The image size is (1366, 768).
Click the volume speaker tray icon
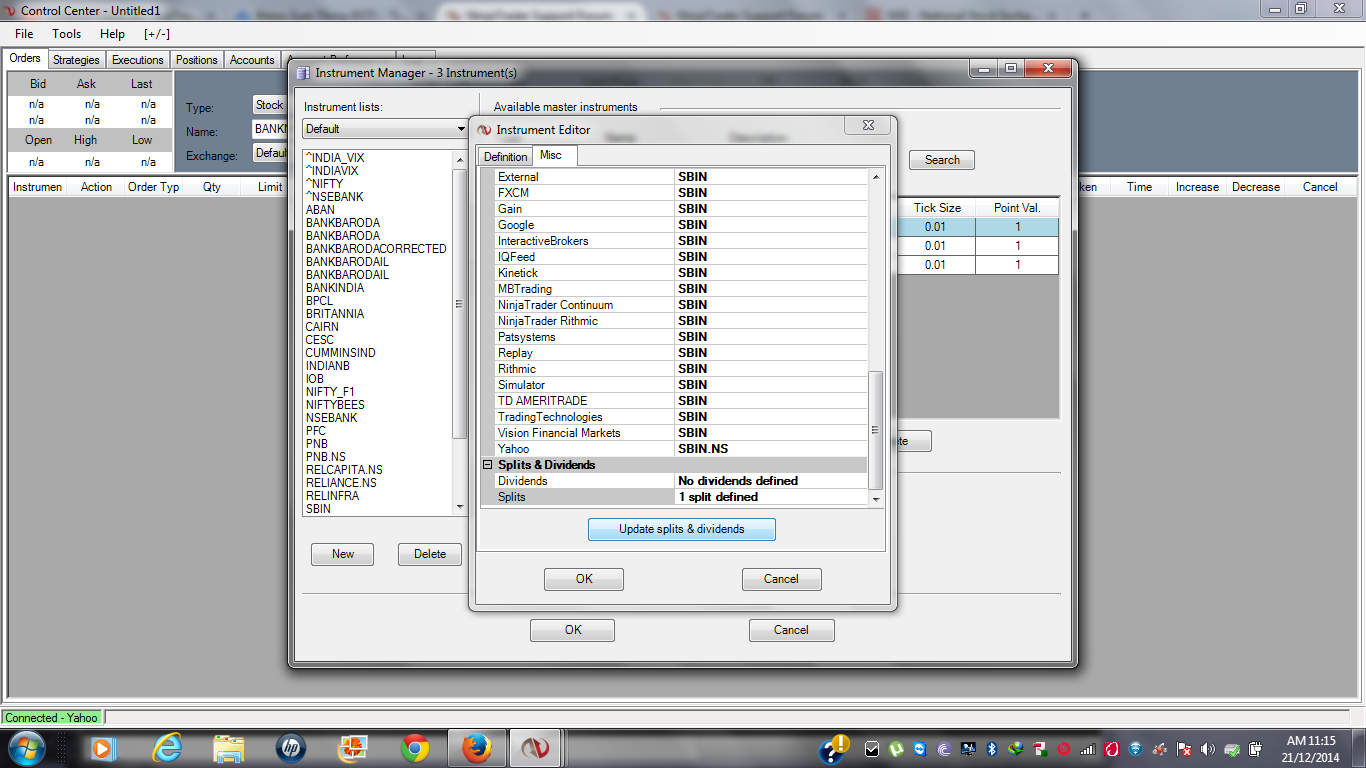pyautogui.click(x=1208, y=749)
